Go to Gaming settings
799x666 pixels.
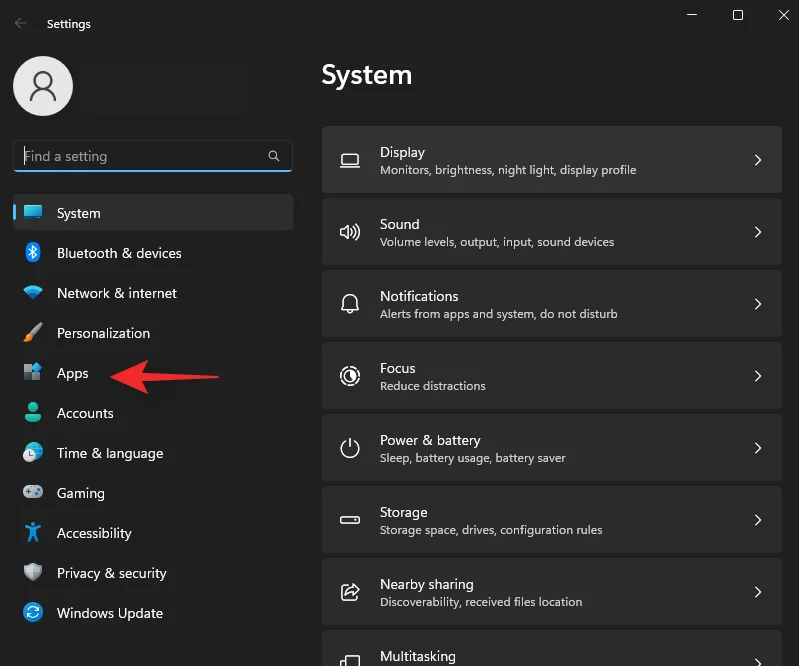(153, 493)
